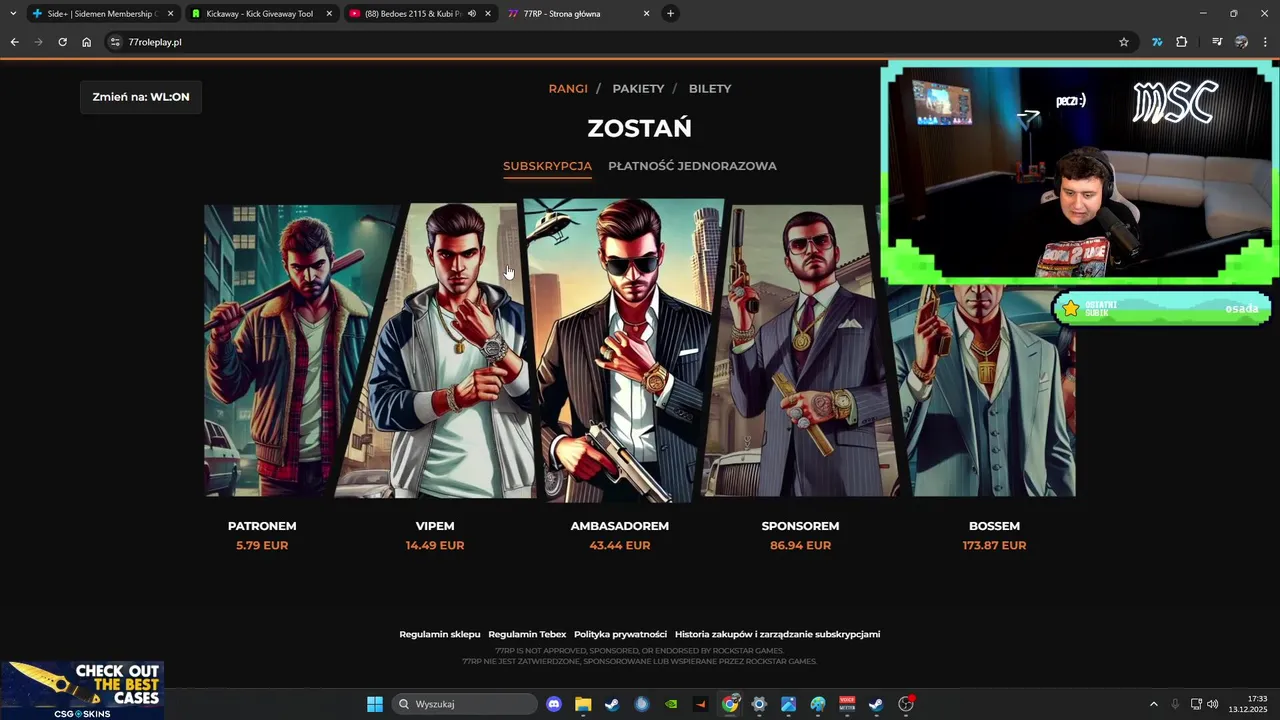Screen dimensions: 1280x720
Task: Click the 86.94 EUR price
Action: (800, 546)
